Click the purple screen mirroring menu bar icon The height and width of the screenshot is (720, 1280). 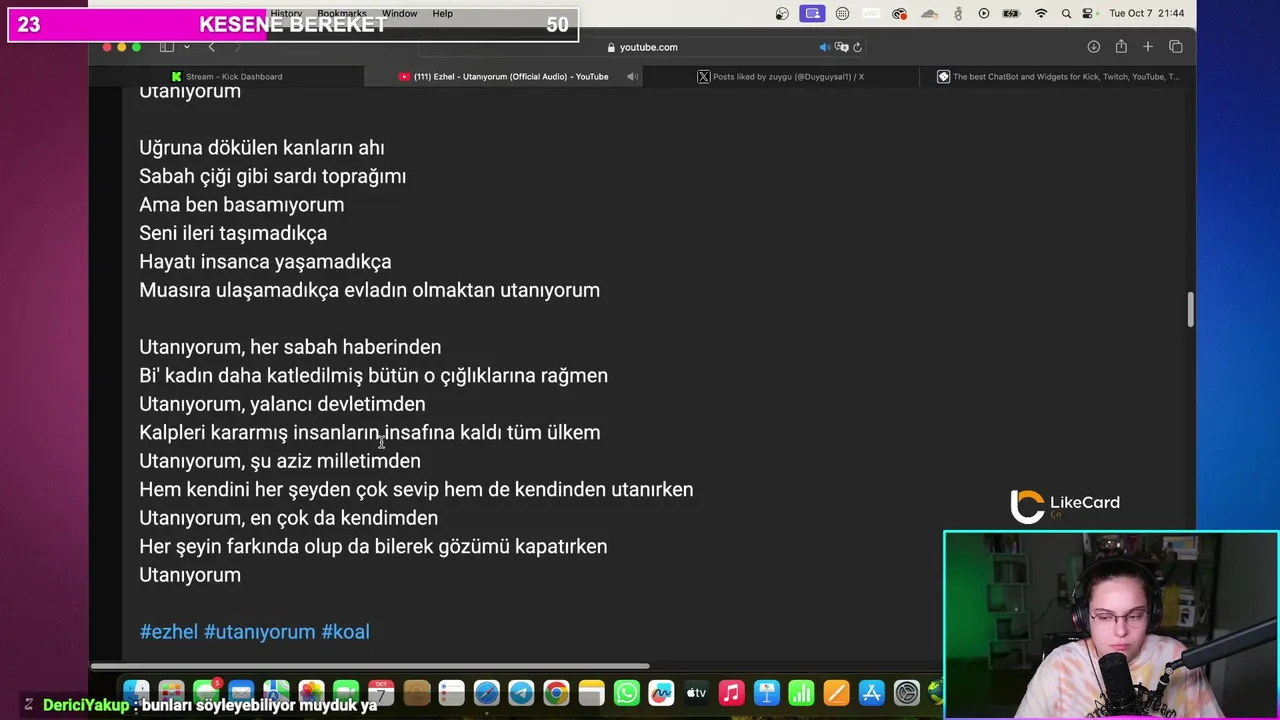[812, 13]
